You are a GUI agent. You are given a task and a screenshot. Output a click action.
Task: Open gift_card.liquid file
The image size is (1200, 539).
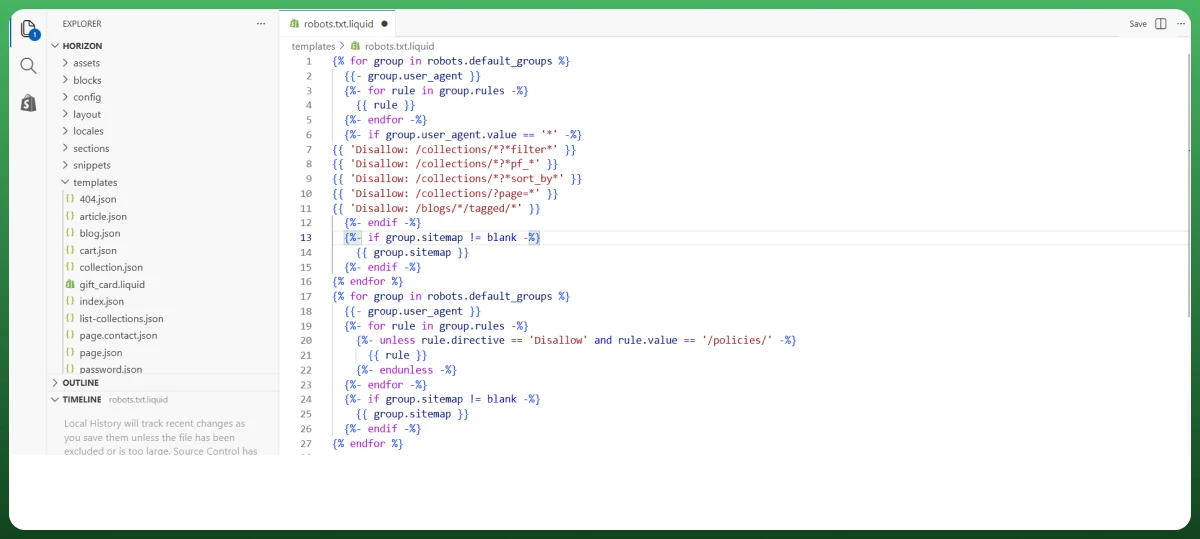tap(112, 284)
